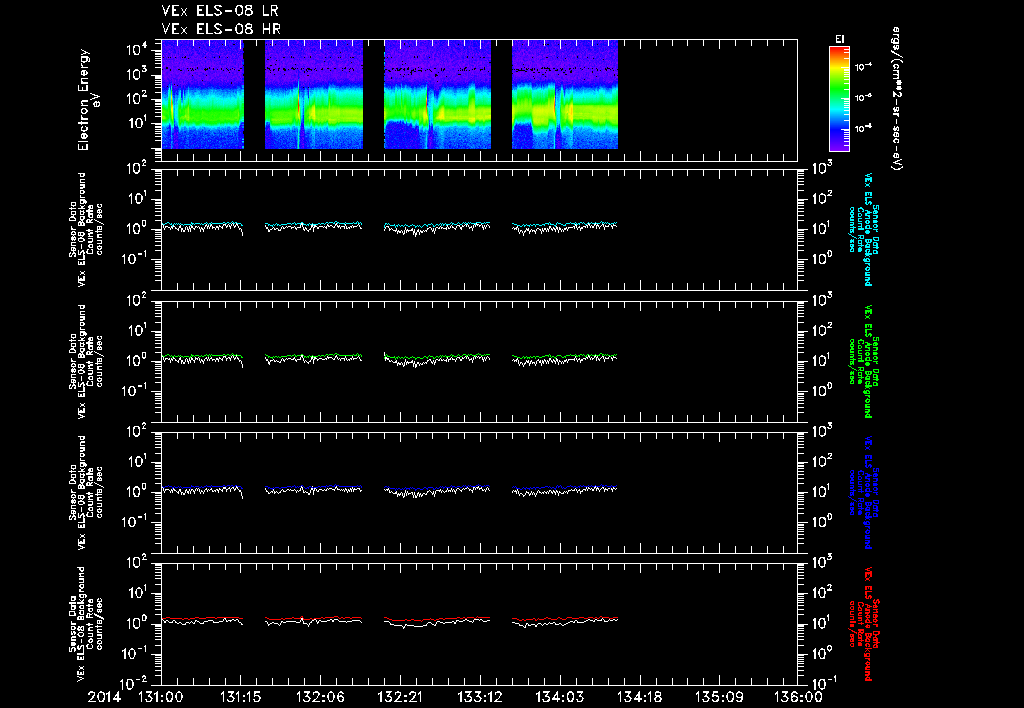
Task: Click the 131:15 time axis label
Action: [x=240, y=697]
